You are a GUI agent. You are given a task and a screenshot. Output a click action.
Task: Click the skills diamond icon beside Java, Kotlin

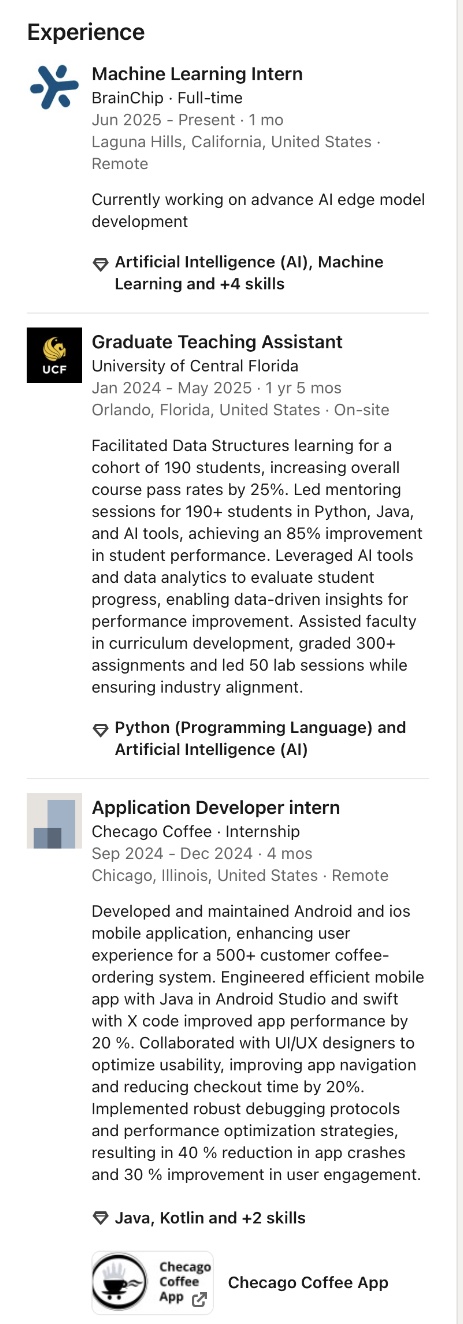(x=100, y=1218)
